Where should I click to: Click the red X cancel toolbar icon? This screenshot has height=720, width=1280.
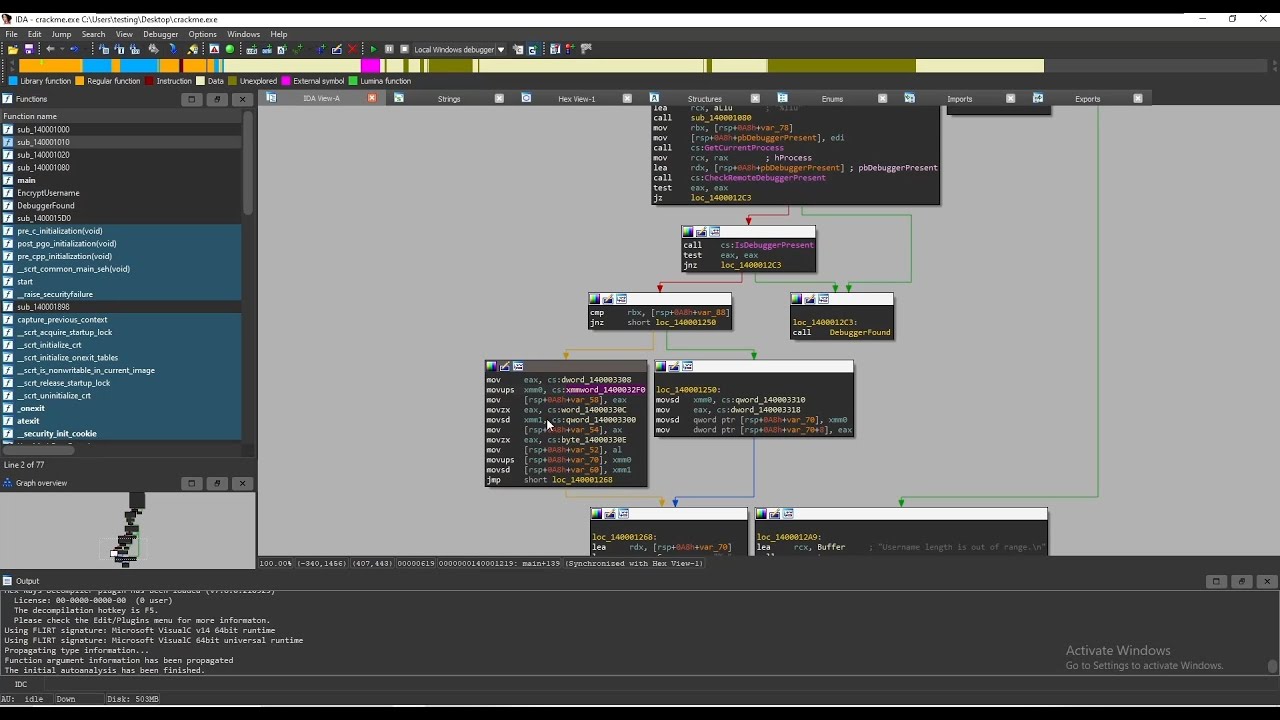coord(352,49)
